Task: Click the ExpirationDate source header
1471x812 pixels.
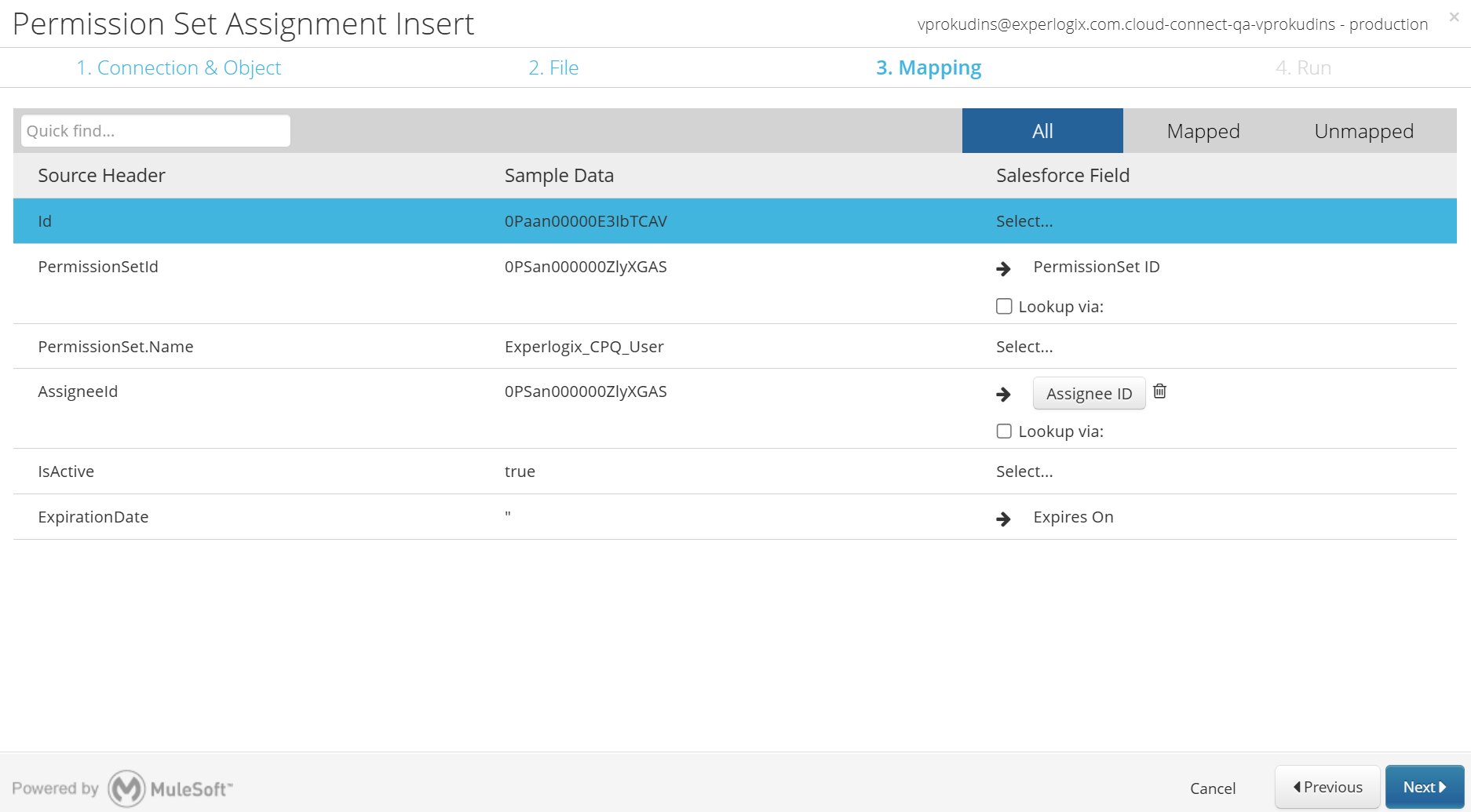Action: 93,517
